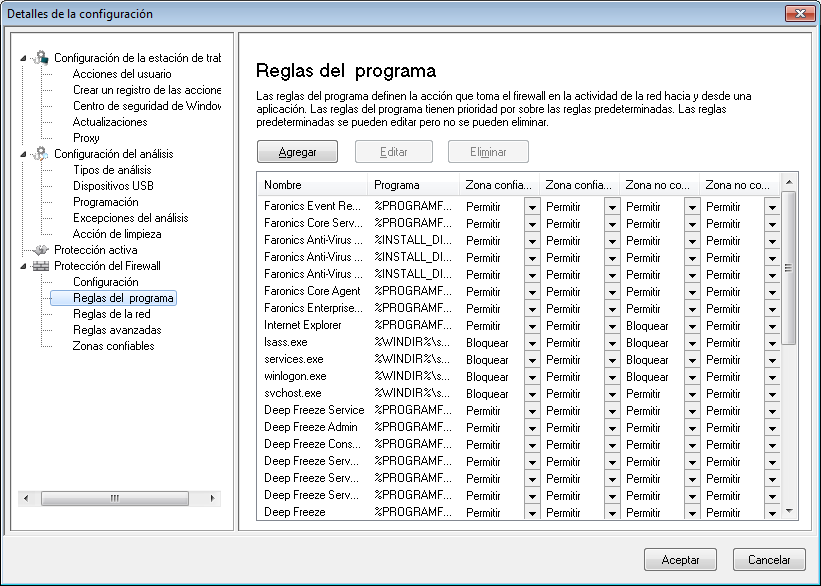Click the Protección activa shield icon

[x=40, y=250]
